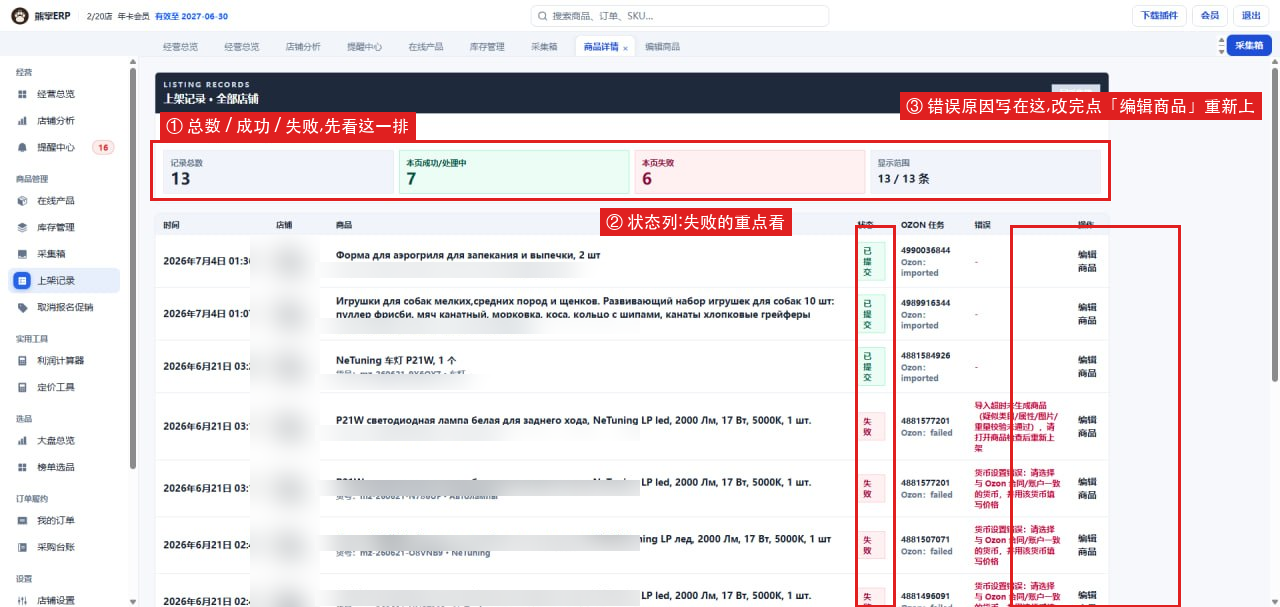
Task: Click the 下载插件 button
Action: pos(1159,15)
